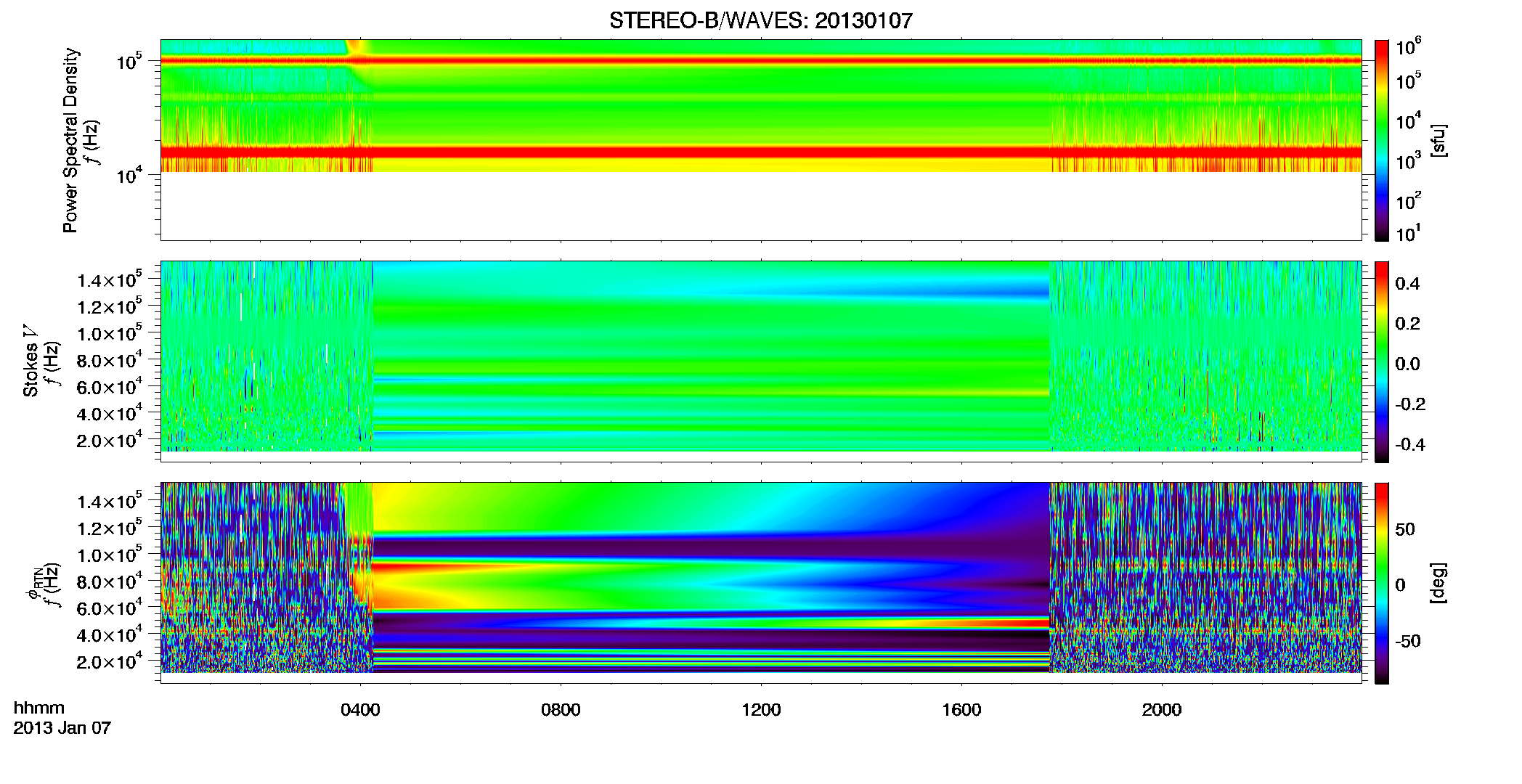Click the 1.4×10^5 frequency tick of Stokes V panel

click(x=110, y=279)
